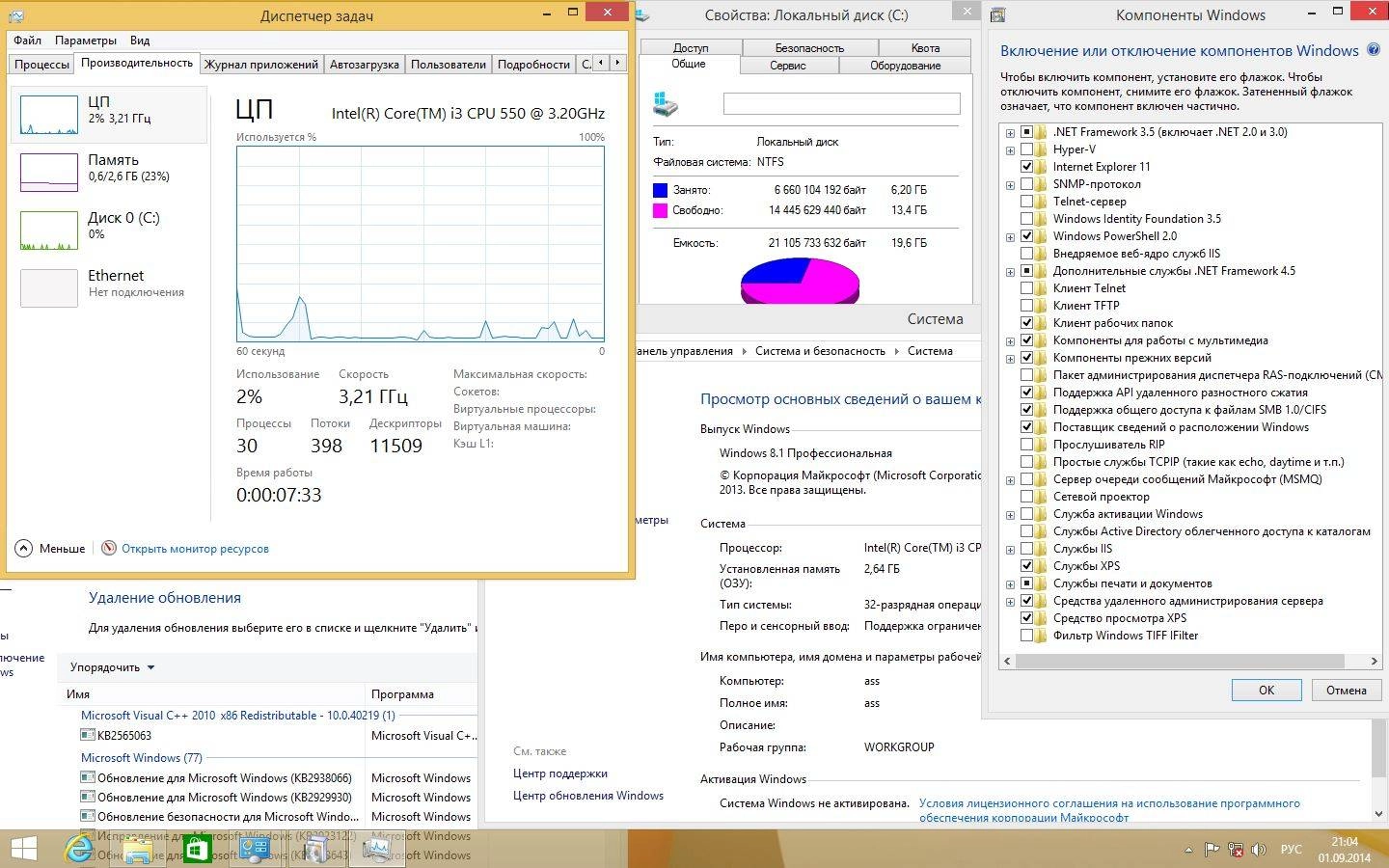Expand the SNMP-протокол node
Viewport: 1389px width, 868px height.
[x=1010, y=184]
